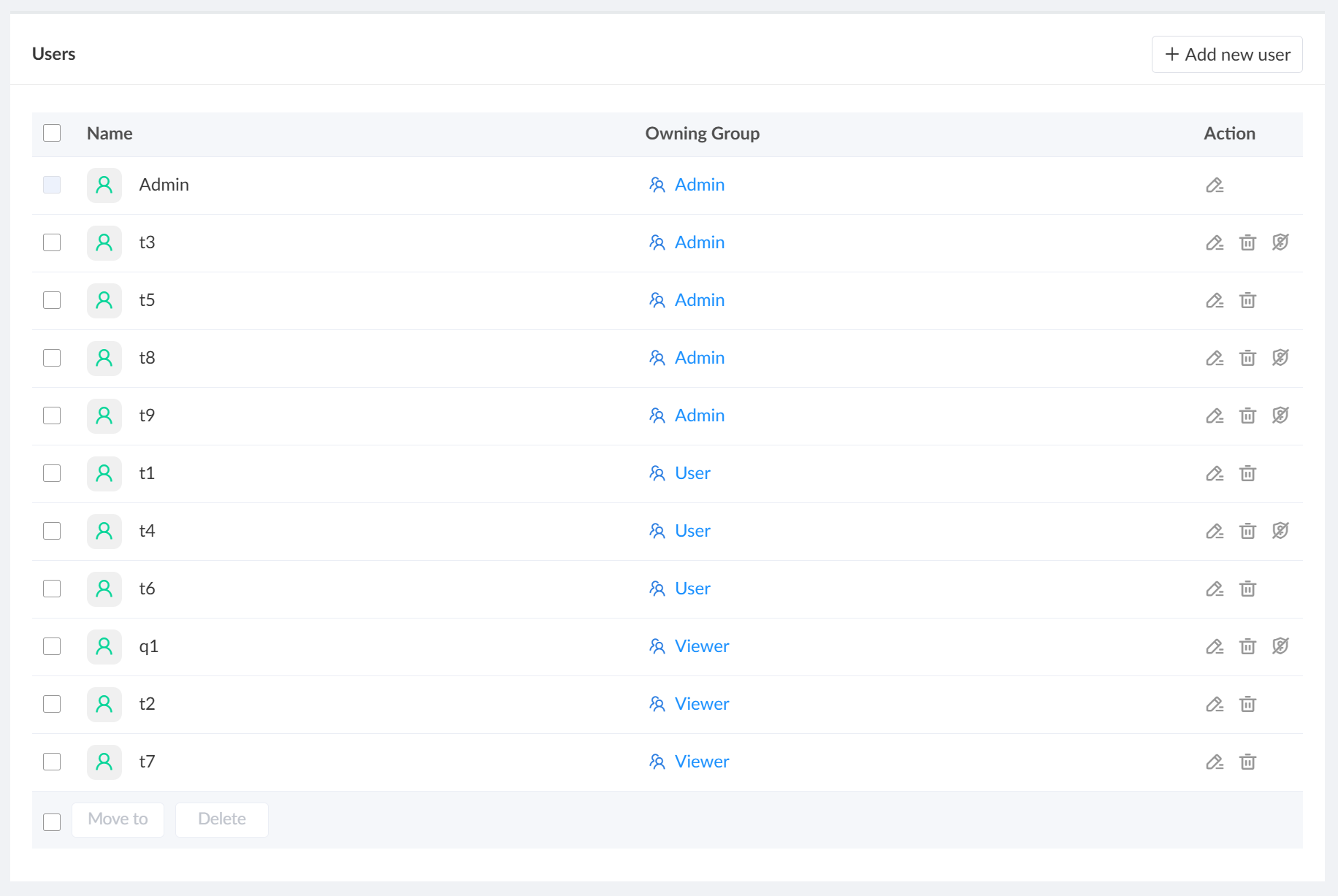This screenshot has height=896, width=1338.
Task: Click the Action column header
Action: coord(1229,134)
